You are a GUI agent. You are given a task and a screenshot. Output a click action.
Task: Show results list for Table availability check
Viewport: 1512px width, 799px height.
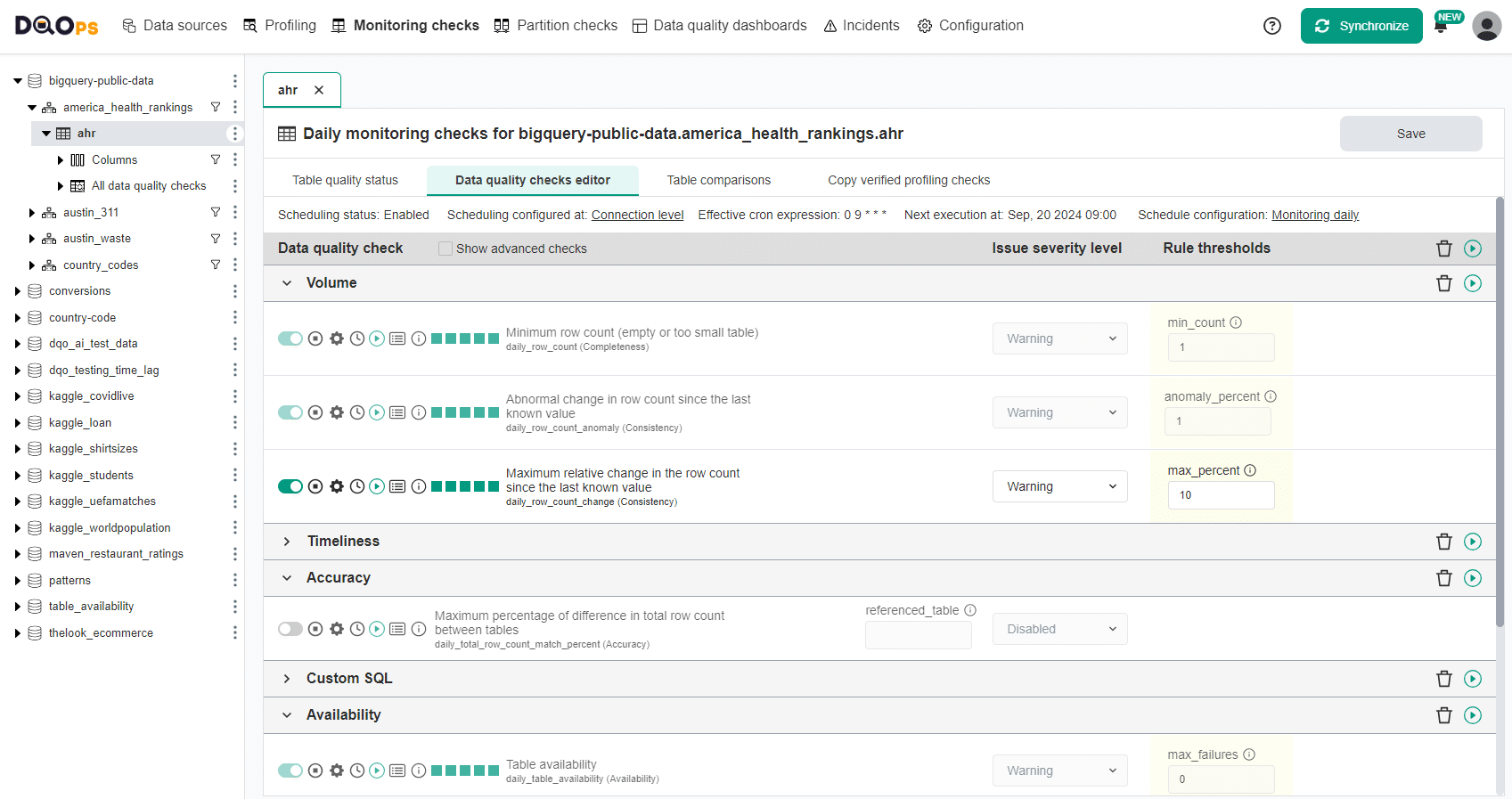click(x=397, y=770)
